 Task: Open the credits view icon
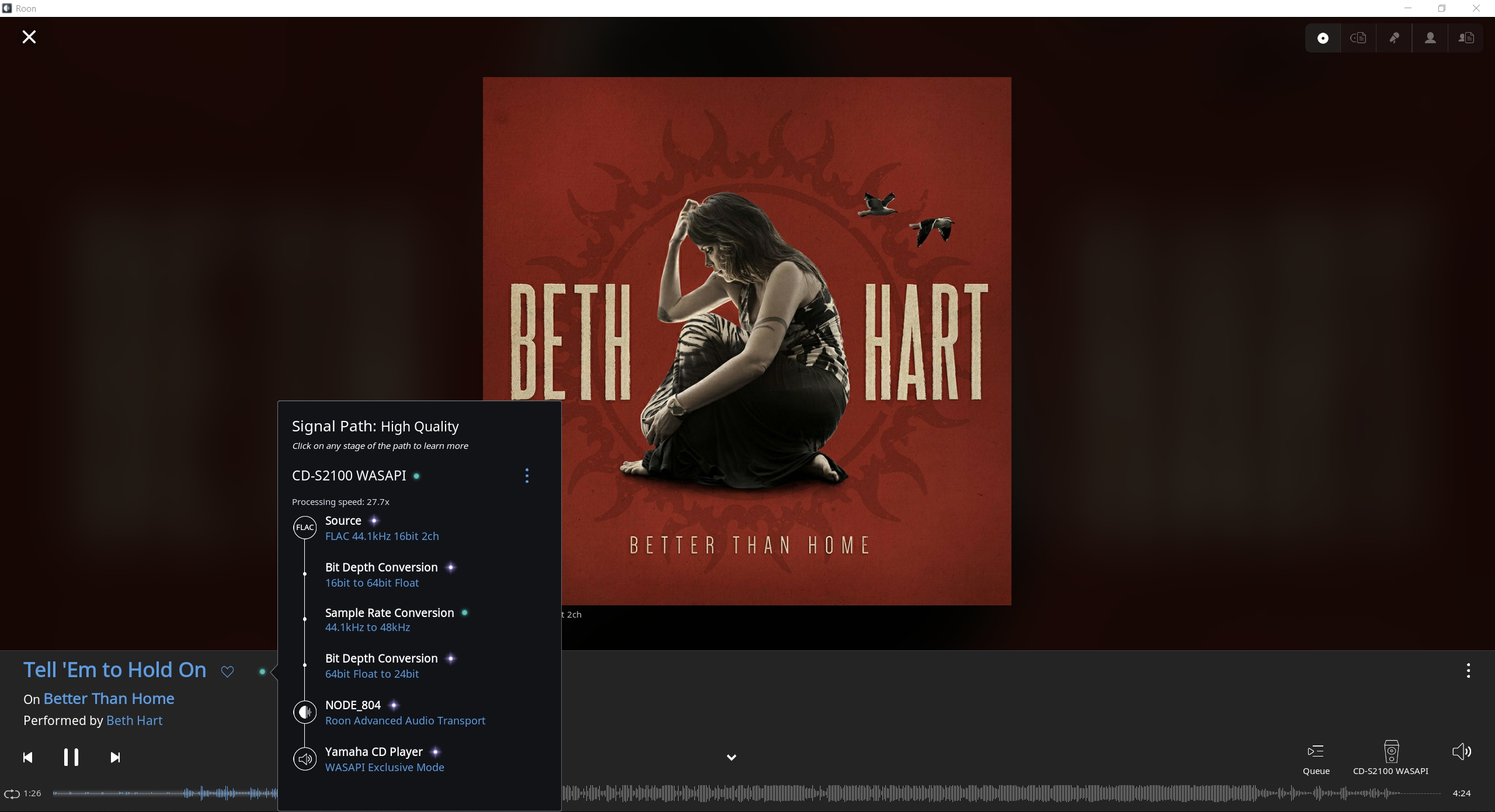coord(1466,38)
